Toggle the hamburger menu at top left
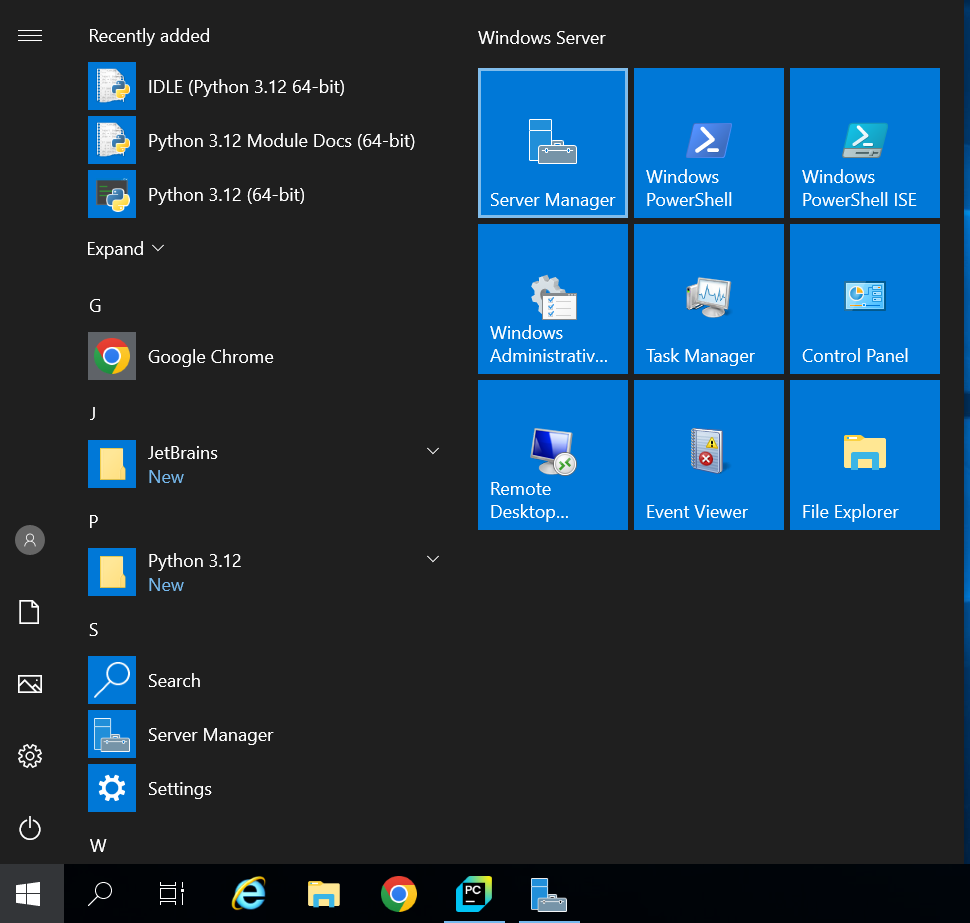970x923 pixels. [30, 36]
